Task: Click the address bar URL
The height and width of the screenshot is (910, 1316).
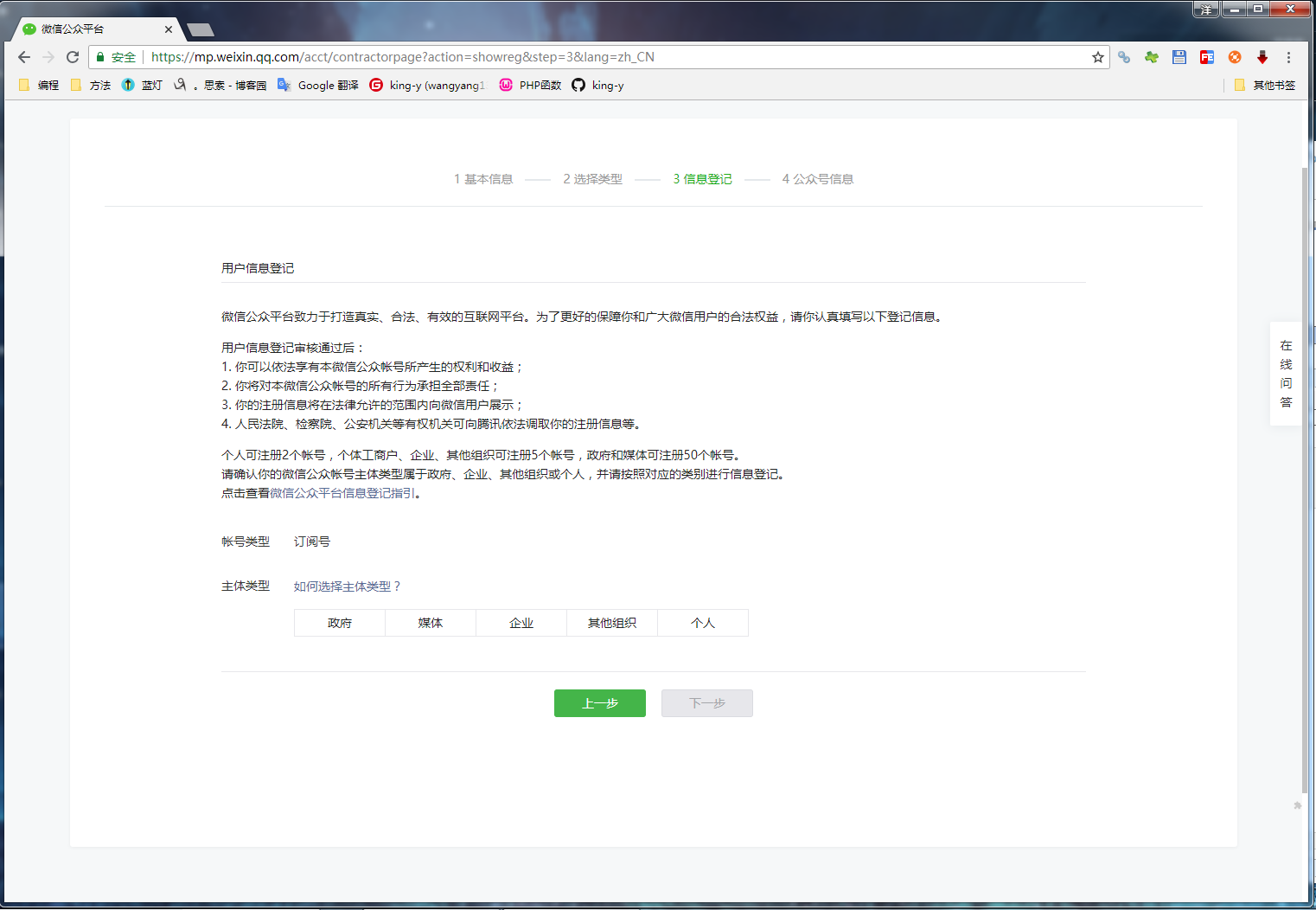Action: [403, 57]
